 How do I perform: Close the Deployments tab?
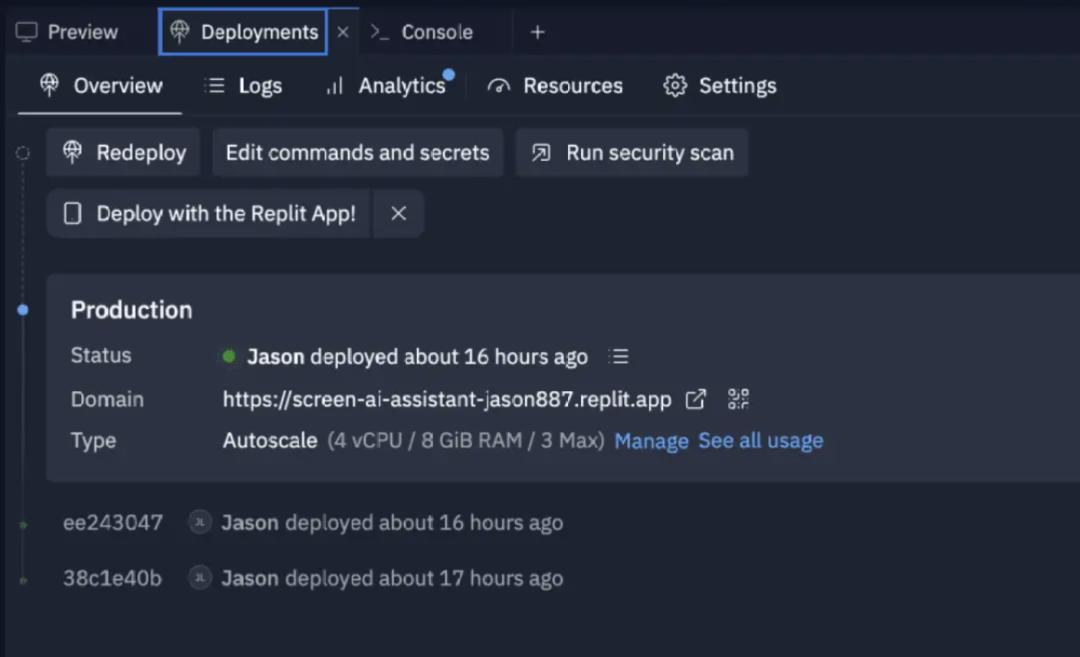pos(343,32)
